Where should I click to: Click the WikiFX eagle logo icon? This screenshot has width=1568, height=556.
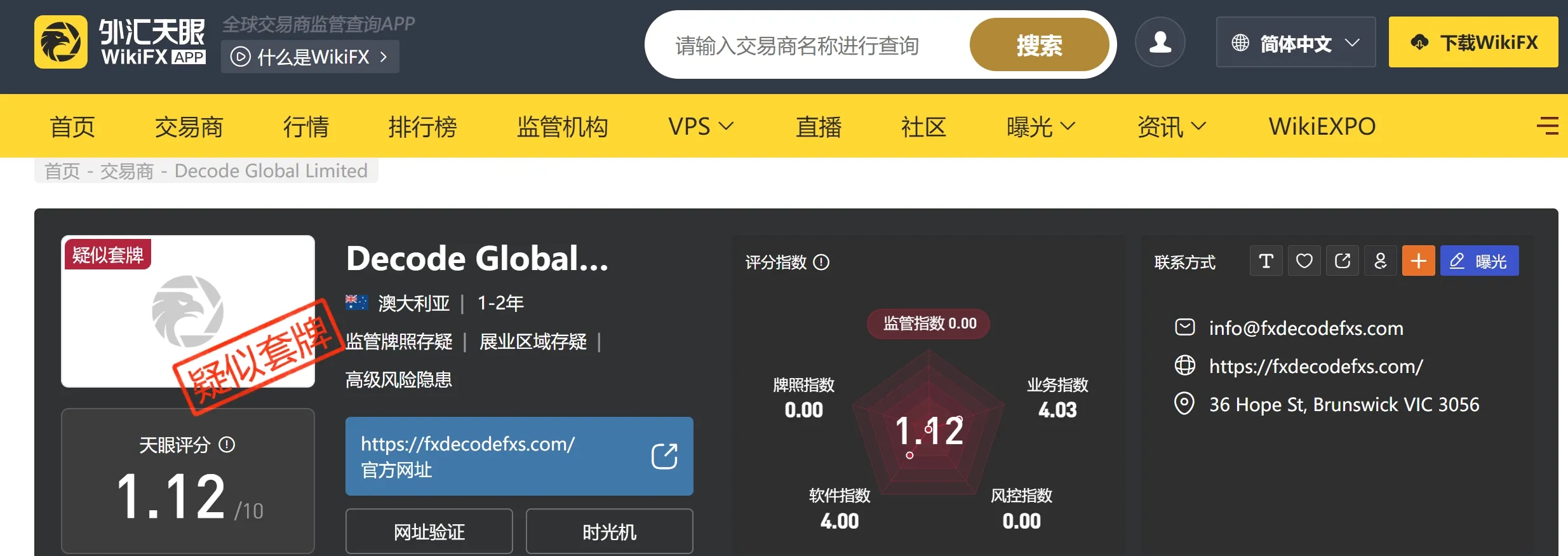click(x=61, y=42)
